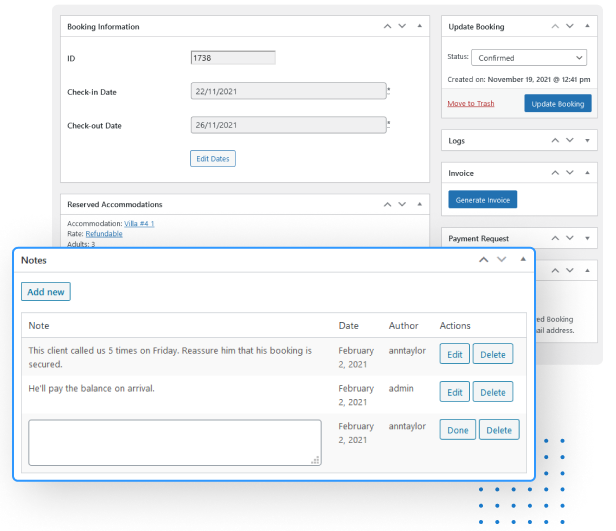Image resolution: width=616 pixels, height=531 pixels.
Task: Move Logs panel down
Action: (570, 140)
